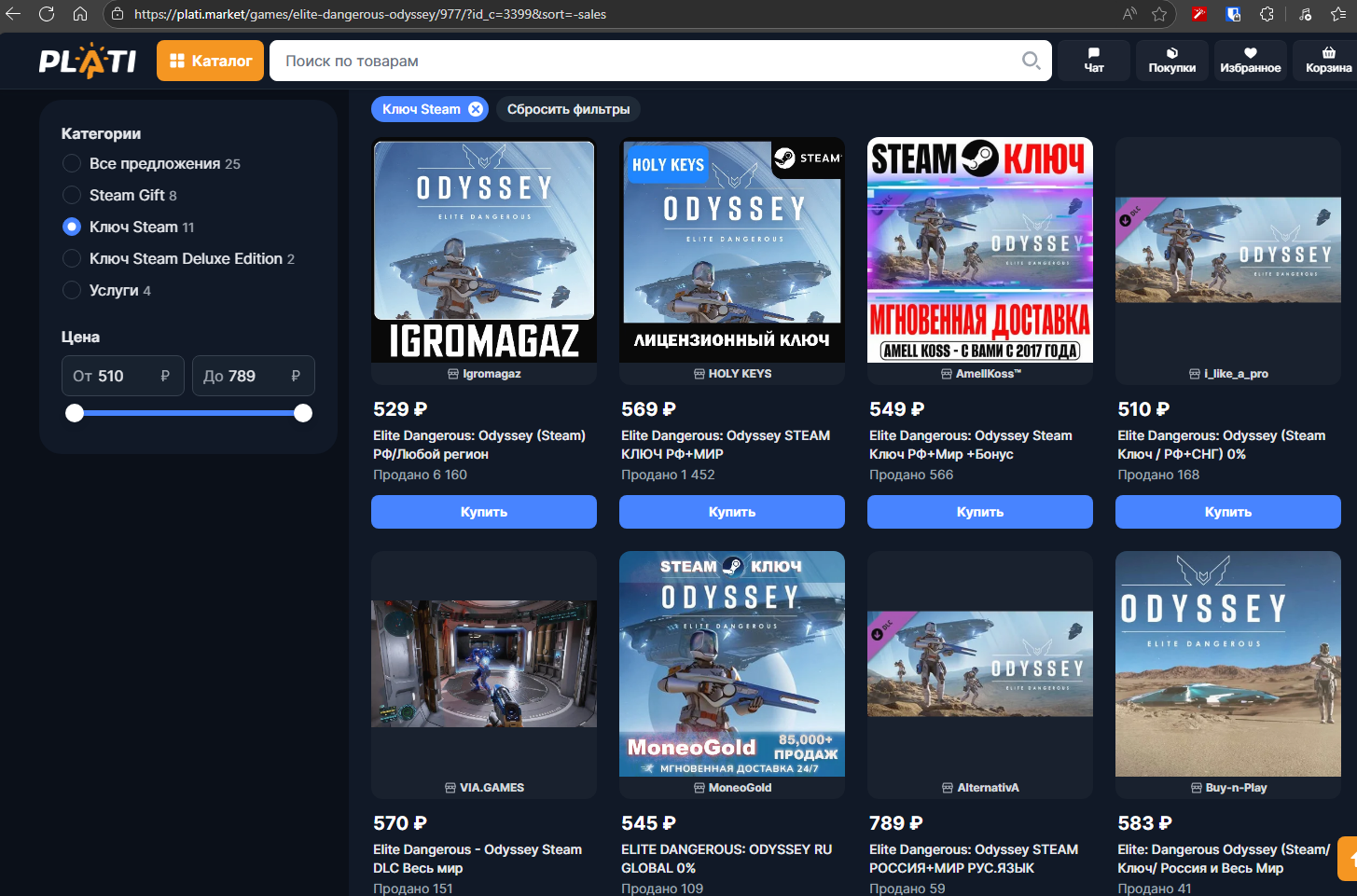Screen dimensions: 1357x896
Task: Select Услуги category radio
Action: [x=72, y=290]
